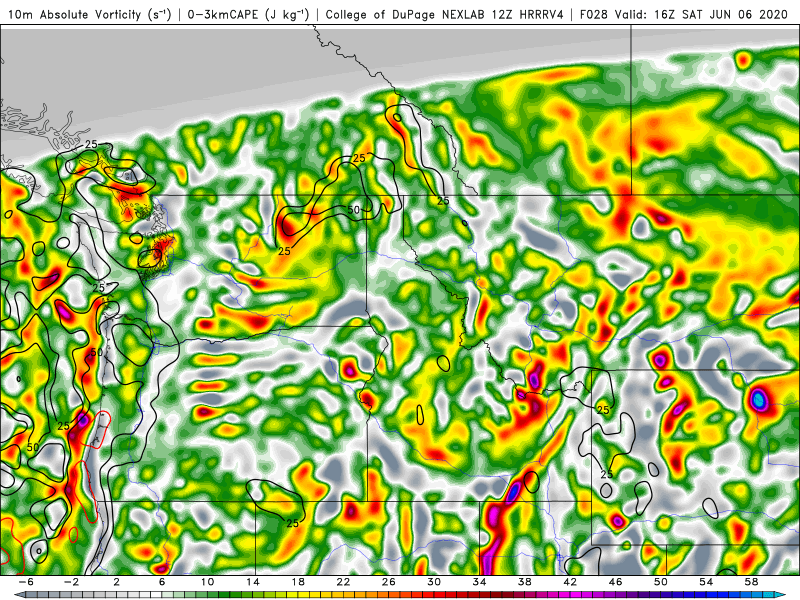Click the 30 tick label on color scale
The height and width of the screenshot is (600, 800).
[434, 582]
